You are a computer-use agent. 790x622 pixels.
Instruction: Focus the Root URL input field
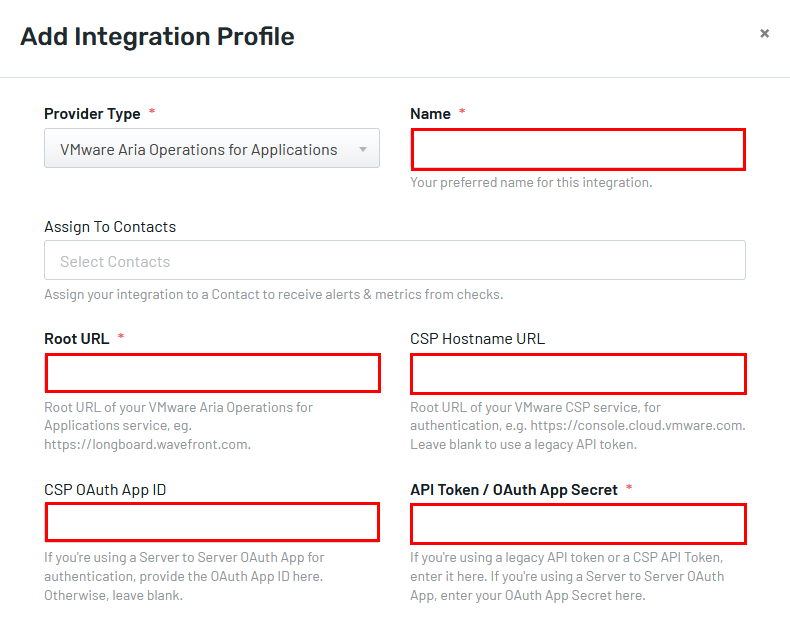[212, 373]
